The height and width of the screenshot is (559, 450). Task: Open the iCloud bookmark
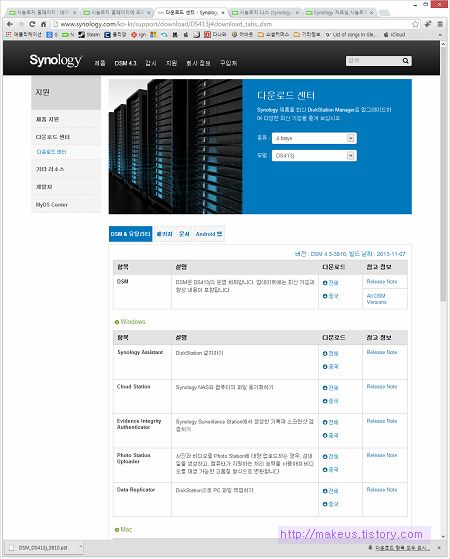tap(394, 35)
